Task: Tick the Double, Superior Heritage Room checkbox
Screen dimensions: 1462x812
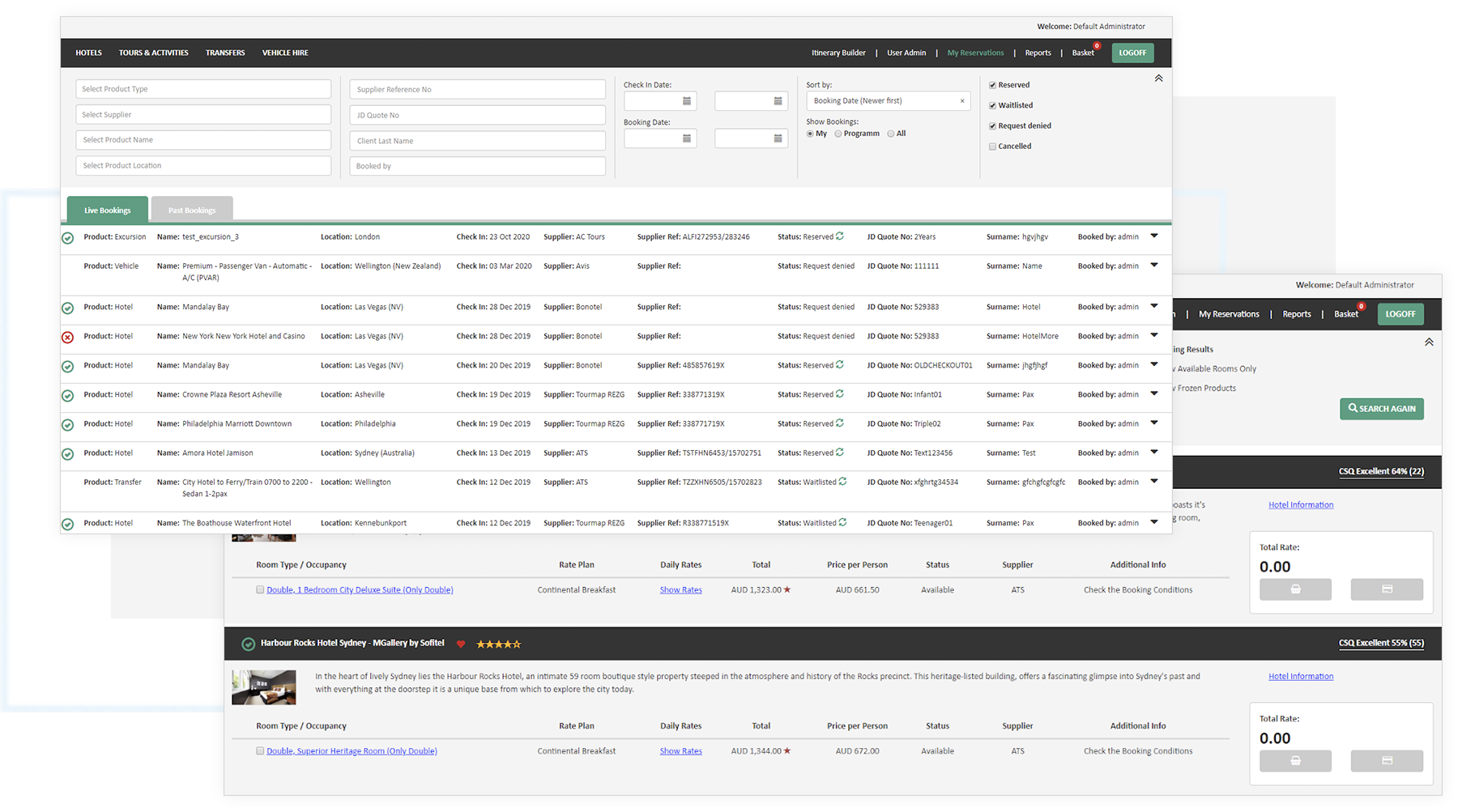Action: click(260, 750)
